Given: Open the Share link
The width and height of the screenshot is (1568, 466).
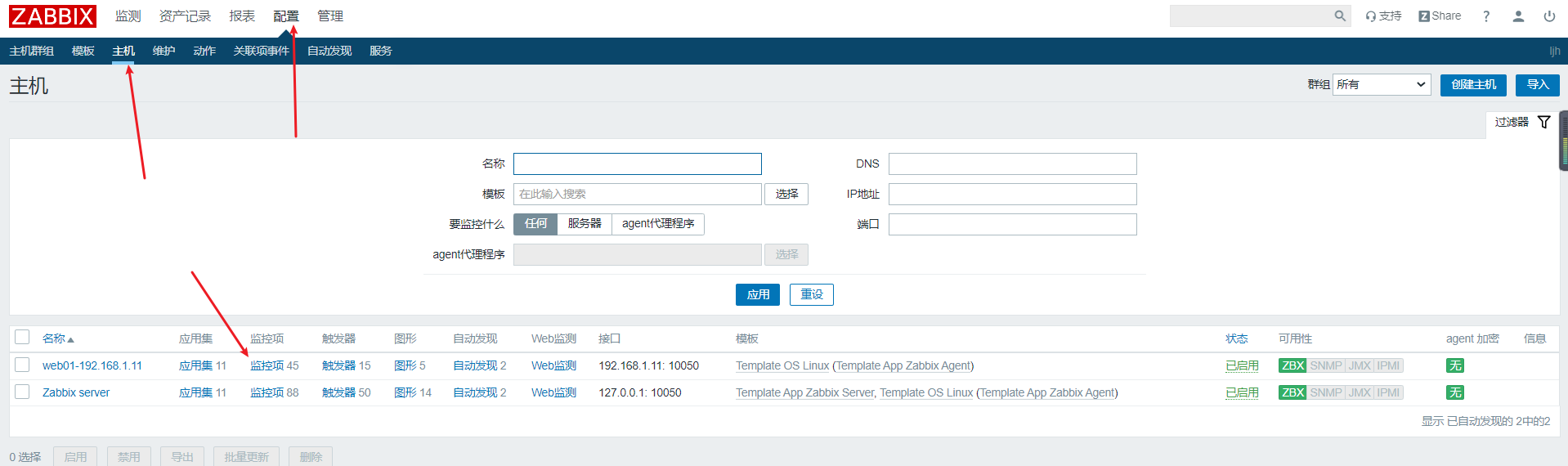Looking at the screenshot, I should 1440,16.
